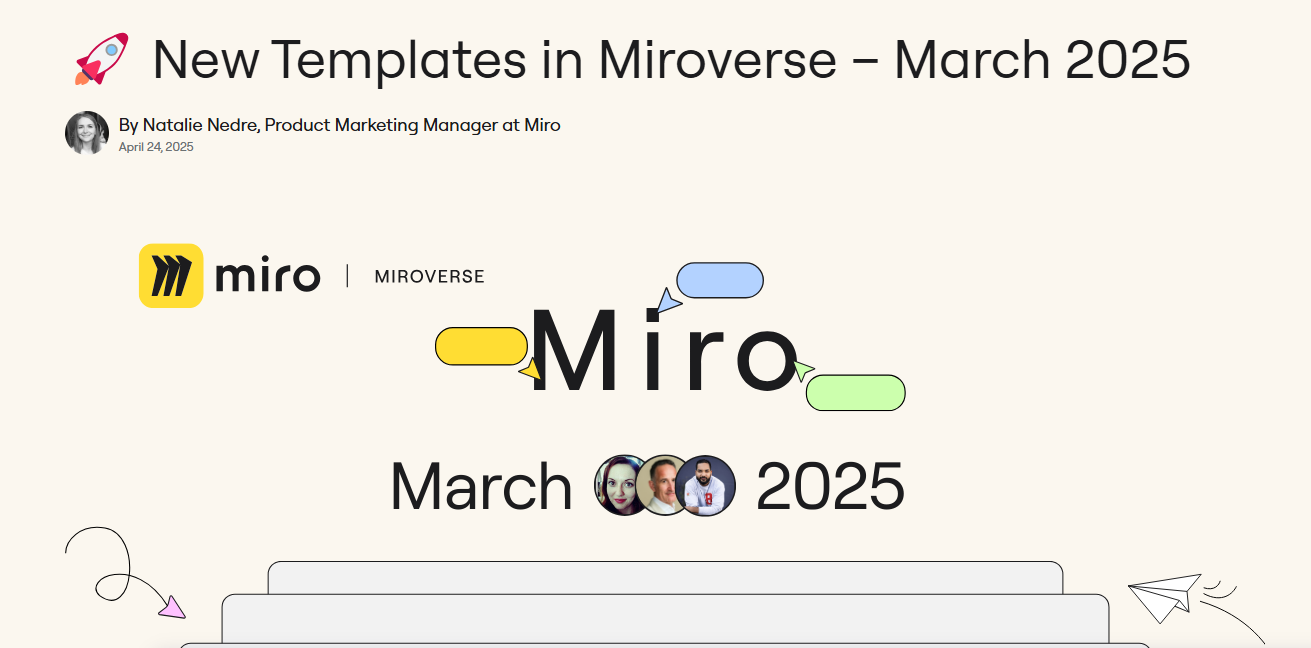Viewport: 1311px width, 648px height.
Task: Select the woman's avatar next to March
Action: tap(623, 485)
